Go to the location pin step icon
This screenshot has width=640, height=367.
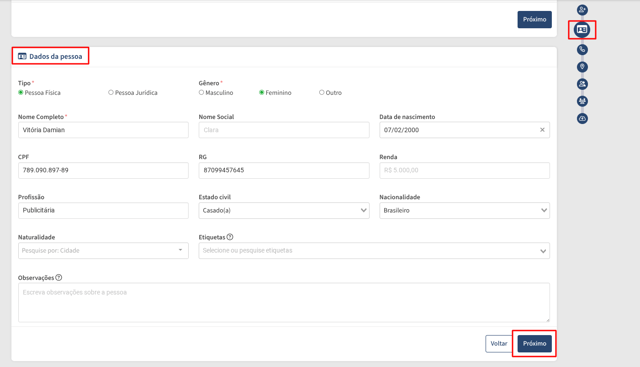(582, 67)
